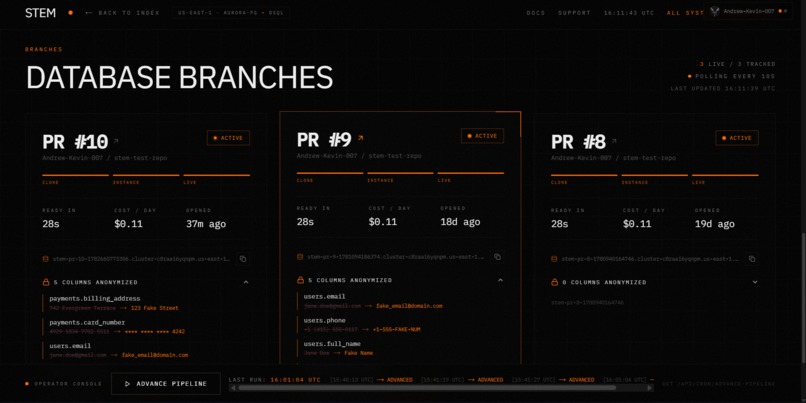Click PR #10 cluster endpoint text
This screenshot has height=403, width=806.
pyautogui.click(x=141, y=259)
